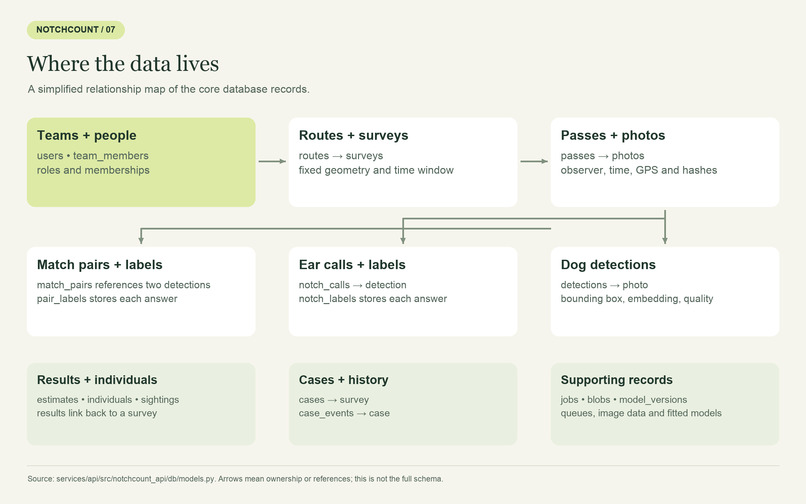Click the subtitle about simplified relationship map
The image size is (806, 504).
point(169,89)
